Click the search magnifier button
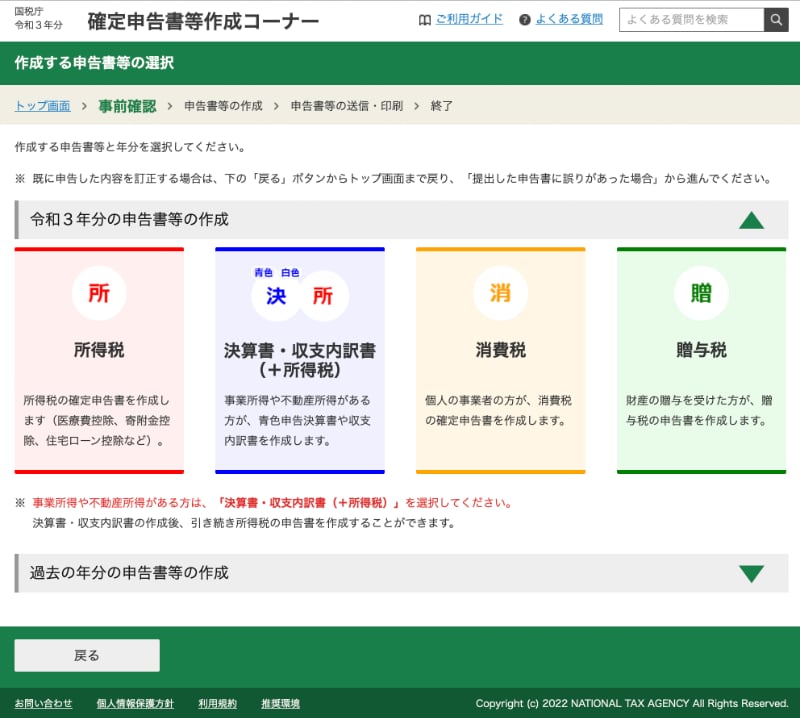The height and width of the screenshot is (718, 800). (x=776, y=20)
